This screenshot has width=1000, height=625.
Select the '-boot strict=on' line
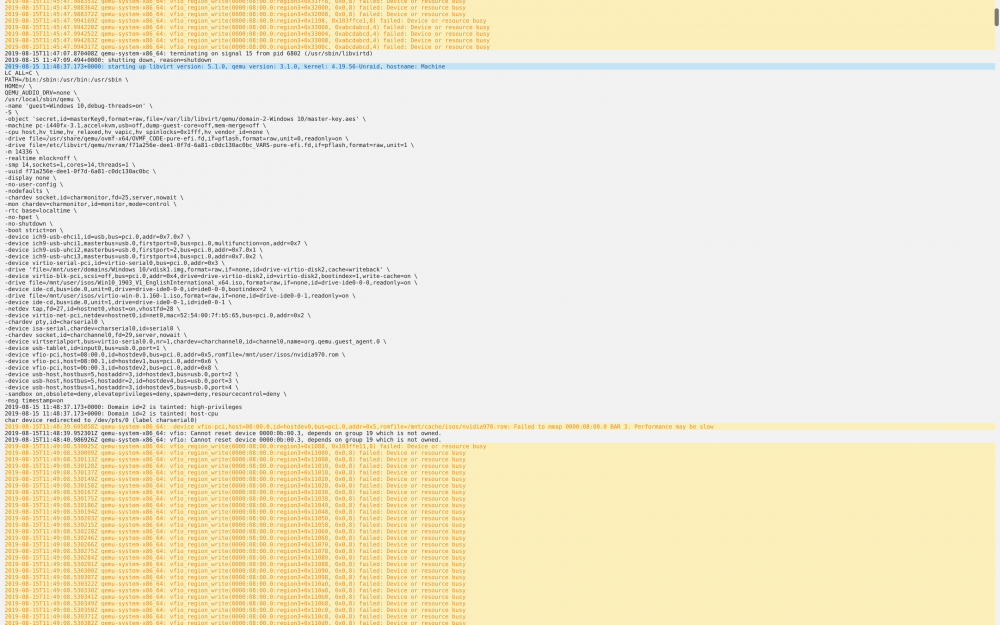pos(34,230)
